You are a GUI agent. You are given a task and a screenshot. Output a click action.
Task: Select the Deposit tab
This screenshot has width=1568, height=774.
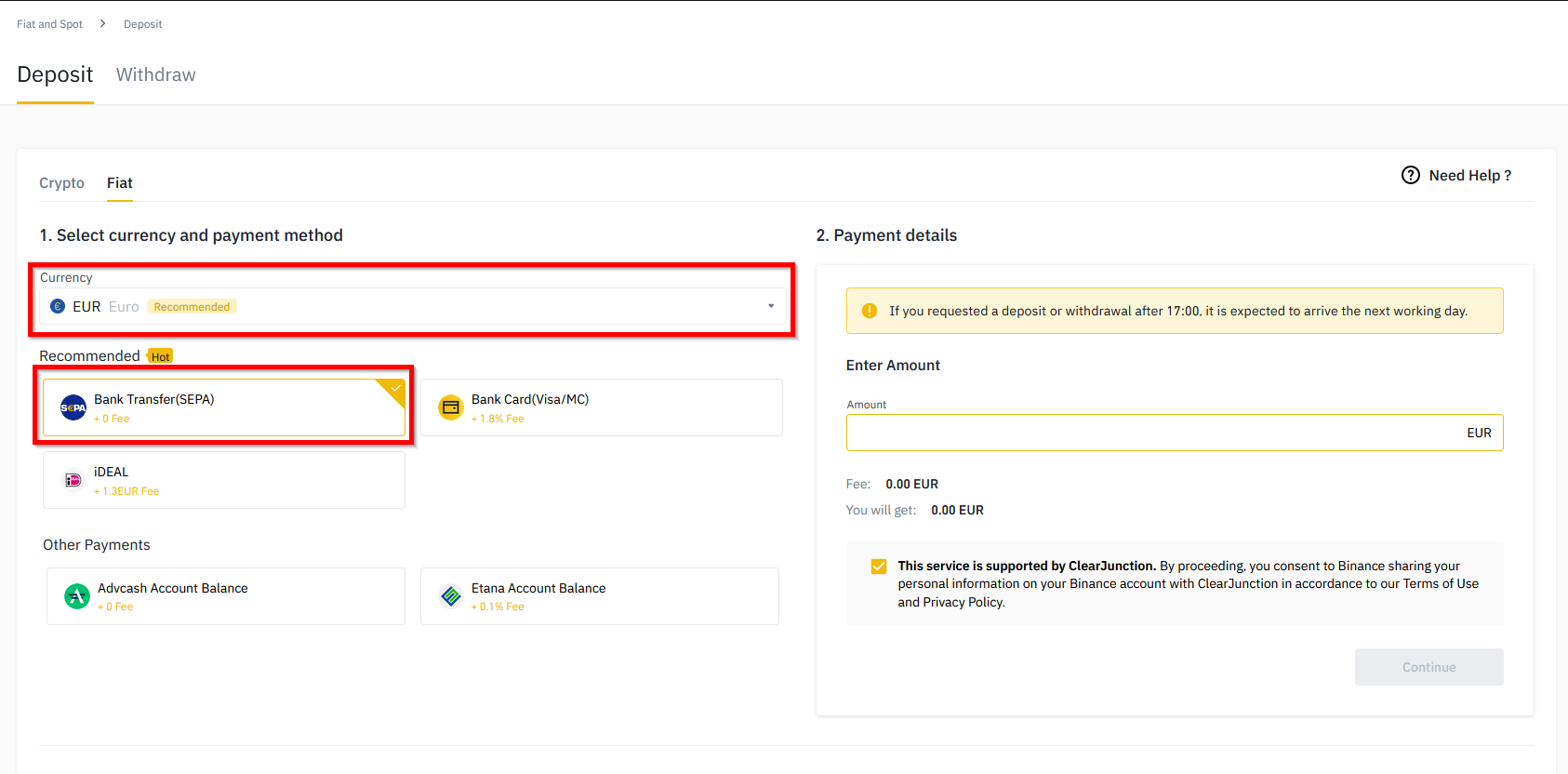click(55, 74)
